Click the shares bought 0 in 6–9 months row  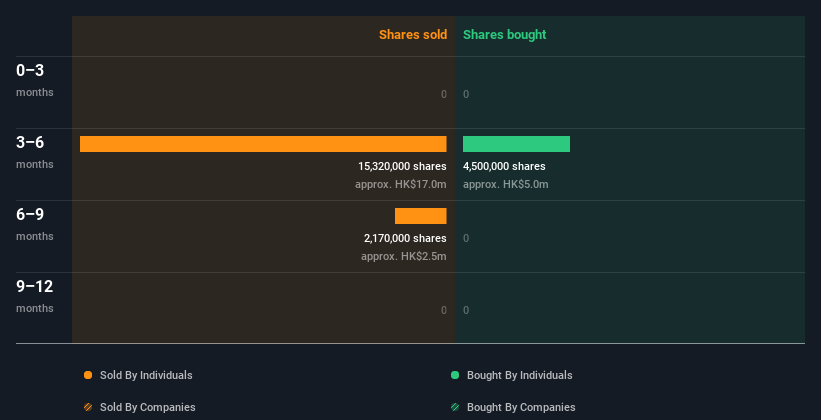pos(466,238)
